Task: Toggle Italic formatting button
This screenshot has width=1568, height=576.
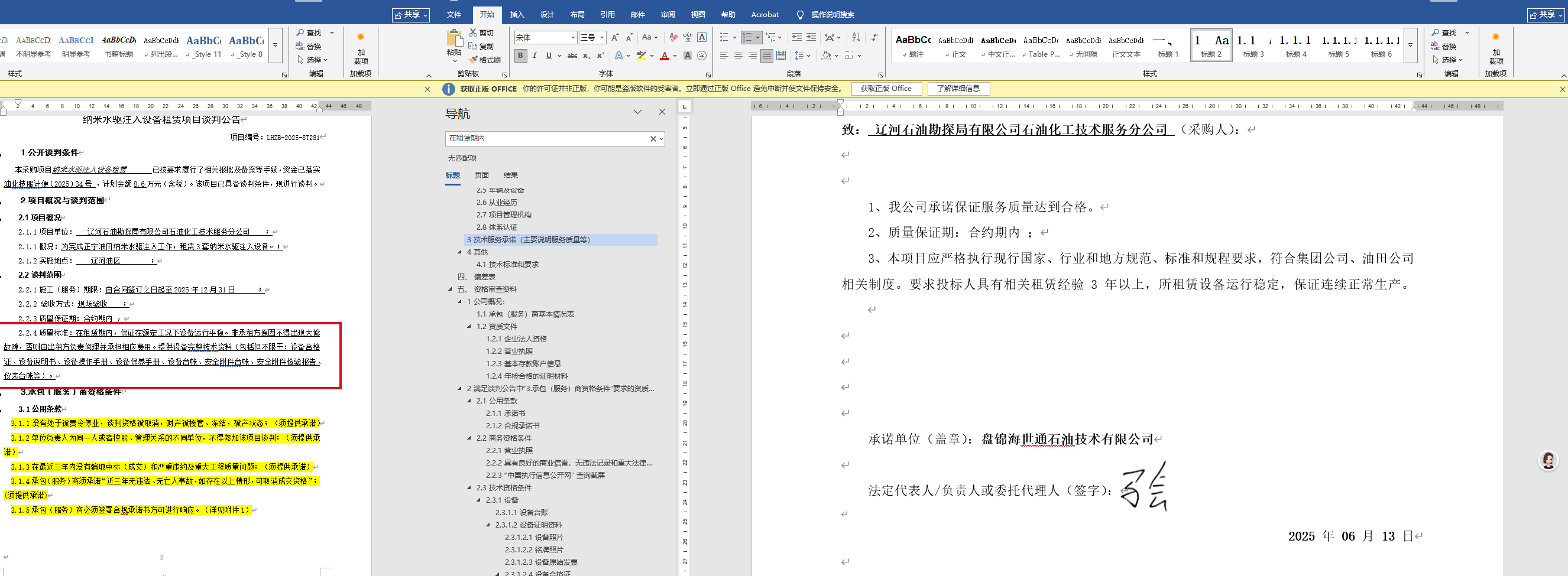Action: point(534,56)
